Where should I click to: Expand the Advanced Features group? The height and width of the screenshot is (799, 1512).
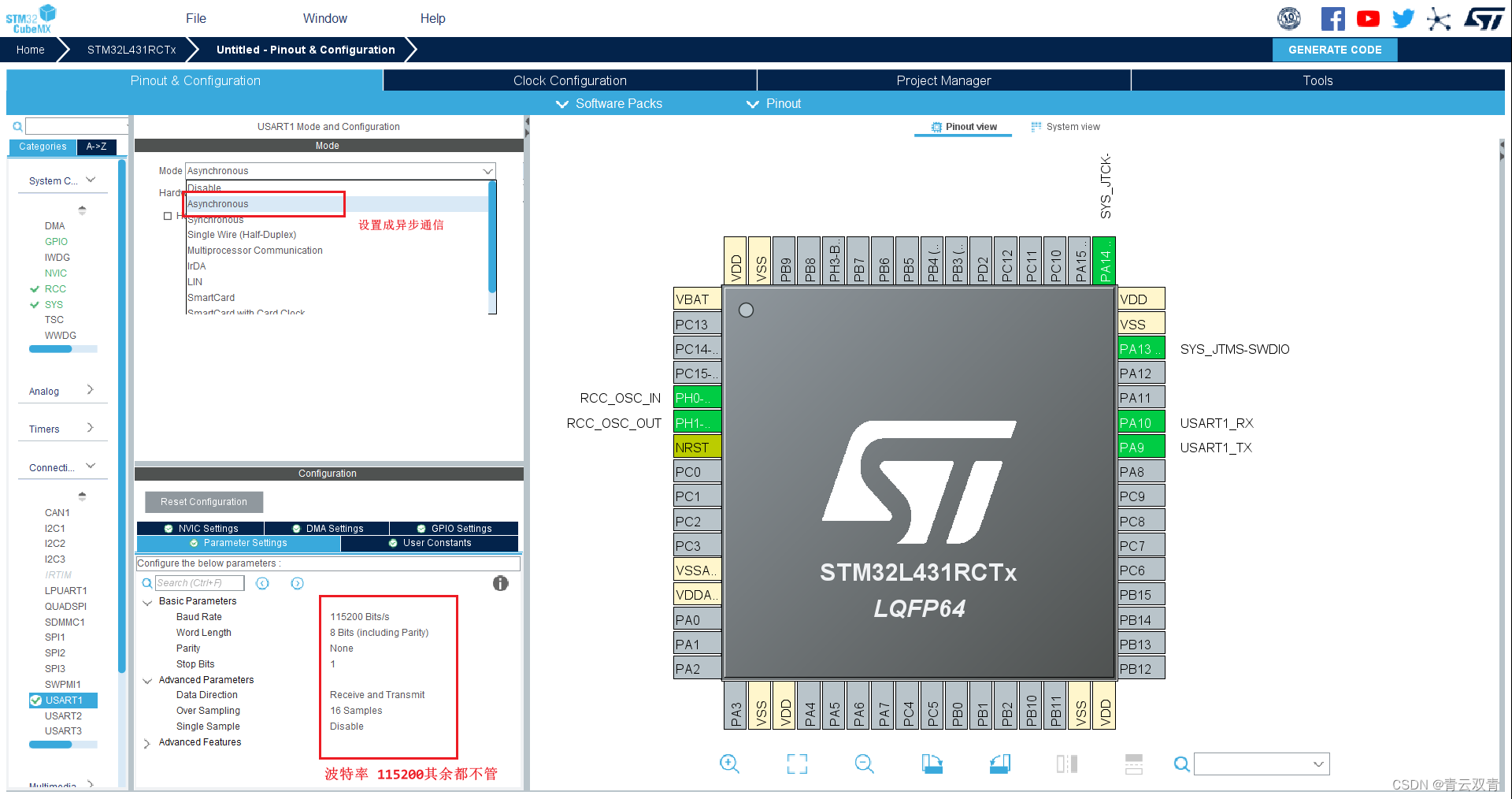147,743
